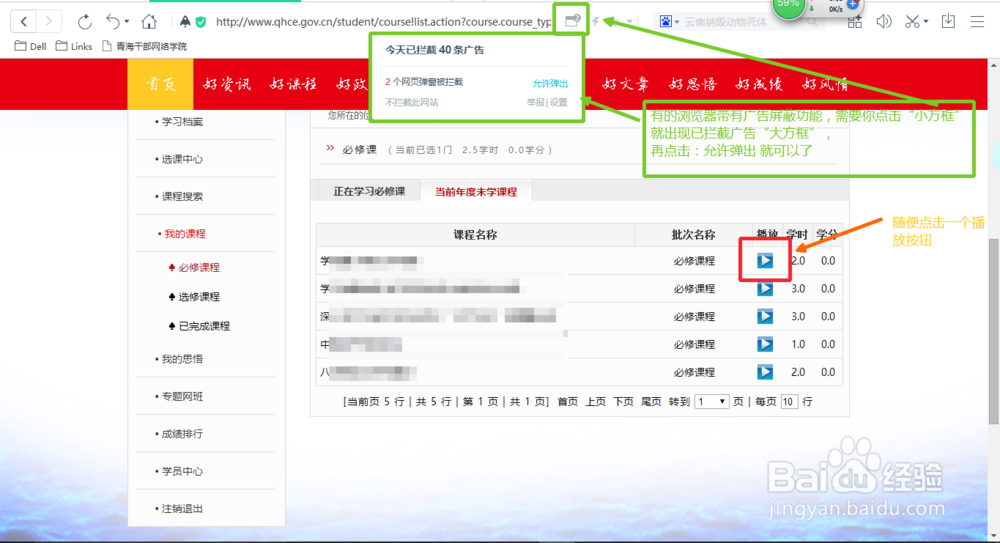
Task: Click the lightning speed mode icon
Action: 596,22
